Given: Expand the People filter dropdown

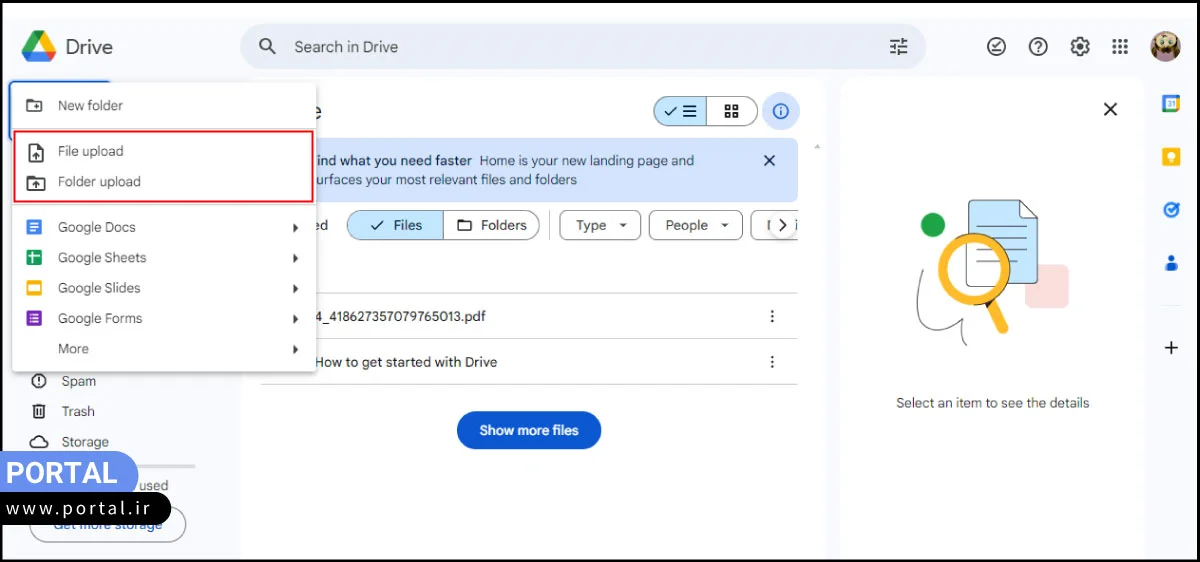Looking at the screenshot, I should [x=695, y=225].
